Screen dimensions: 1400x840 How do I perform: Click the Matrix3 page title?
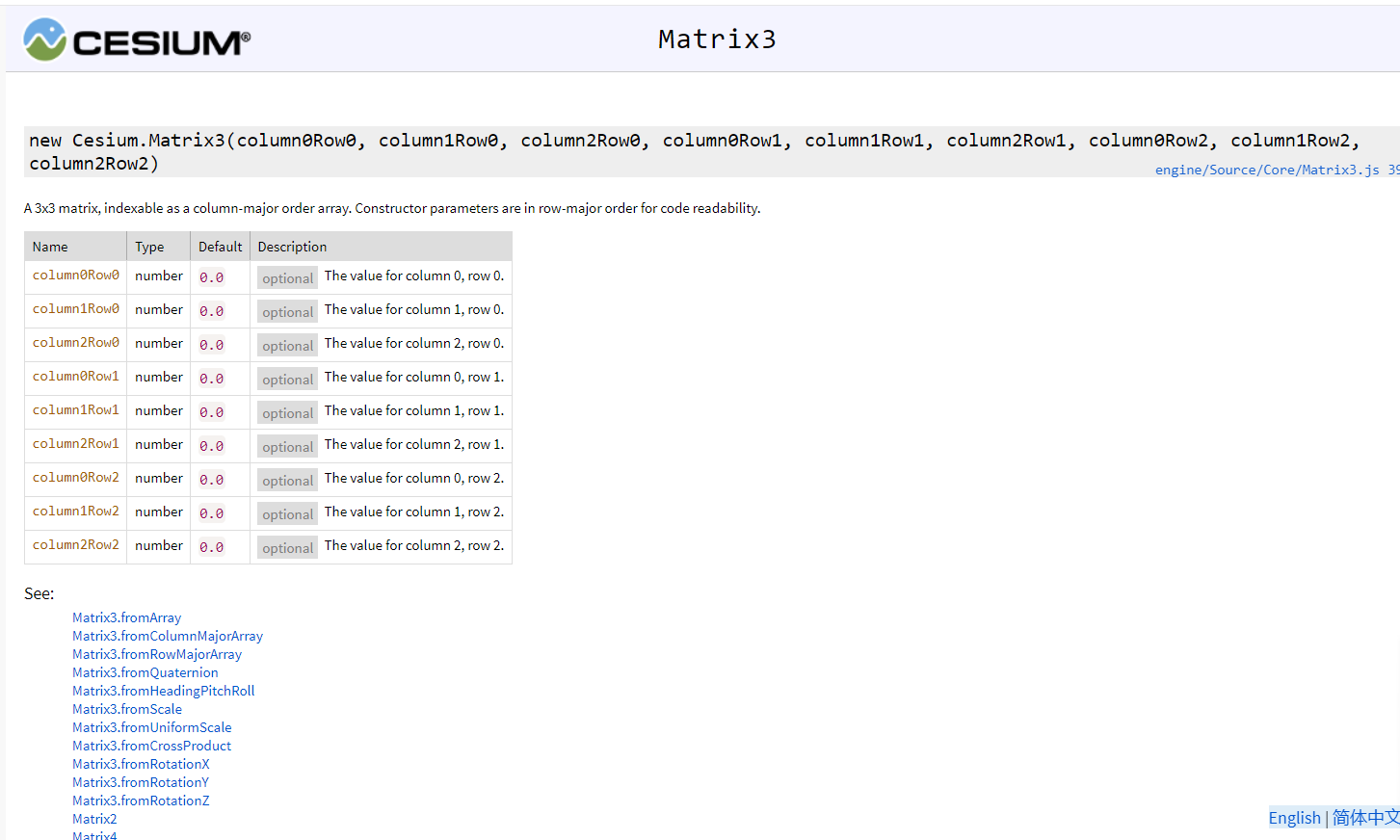pyautogui.click(x=717, y=39)
